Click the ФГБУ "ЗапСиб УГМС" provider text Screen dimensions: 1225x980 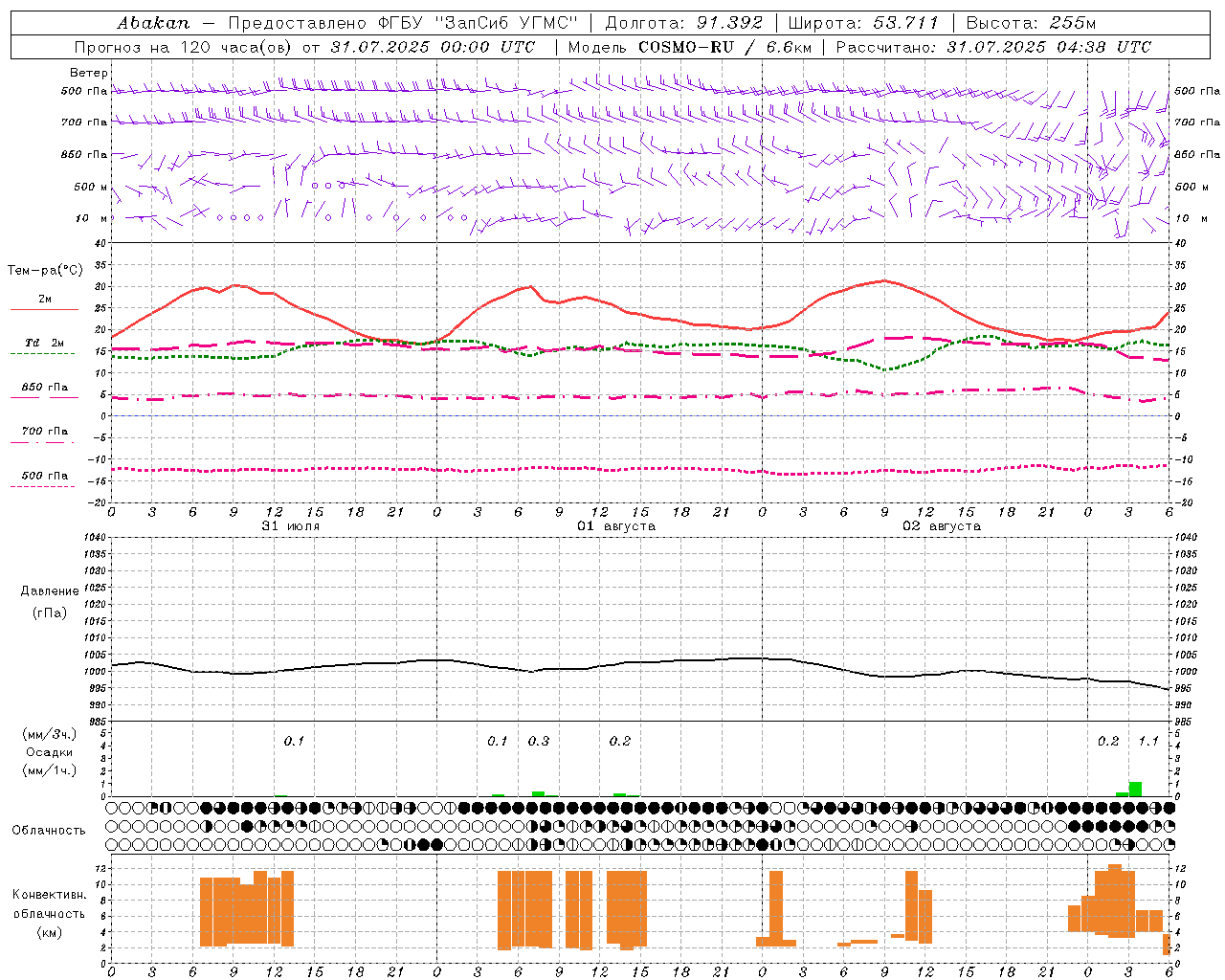[x=479, y=23]
